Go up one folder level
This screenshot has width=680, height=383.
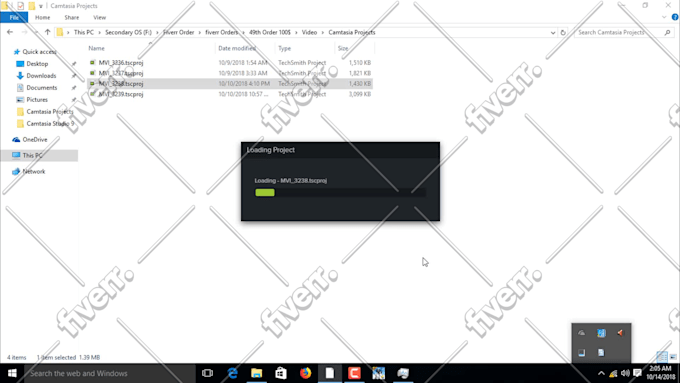47,32
